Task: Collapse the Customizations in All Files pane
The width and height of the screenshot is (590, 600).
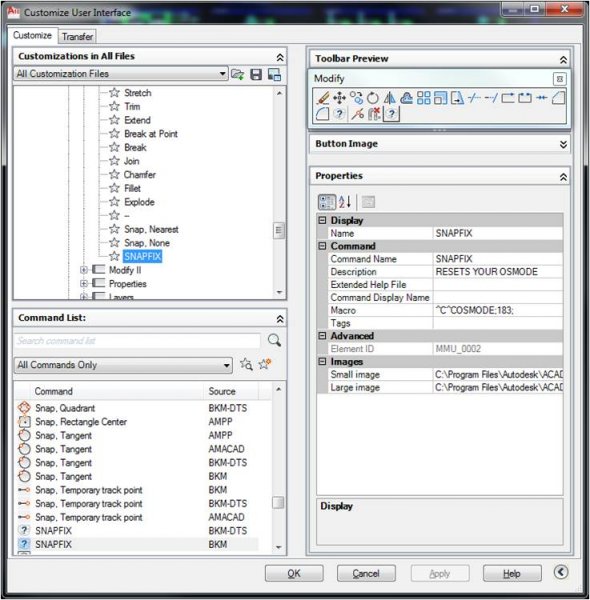Action: (280, 57)
